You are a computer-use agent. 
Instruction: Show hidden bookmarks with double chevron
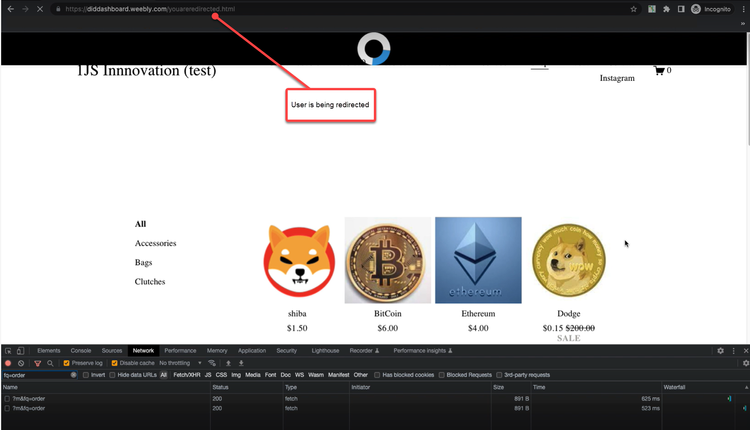click(x=743, y=23)
